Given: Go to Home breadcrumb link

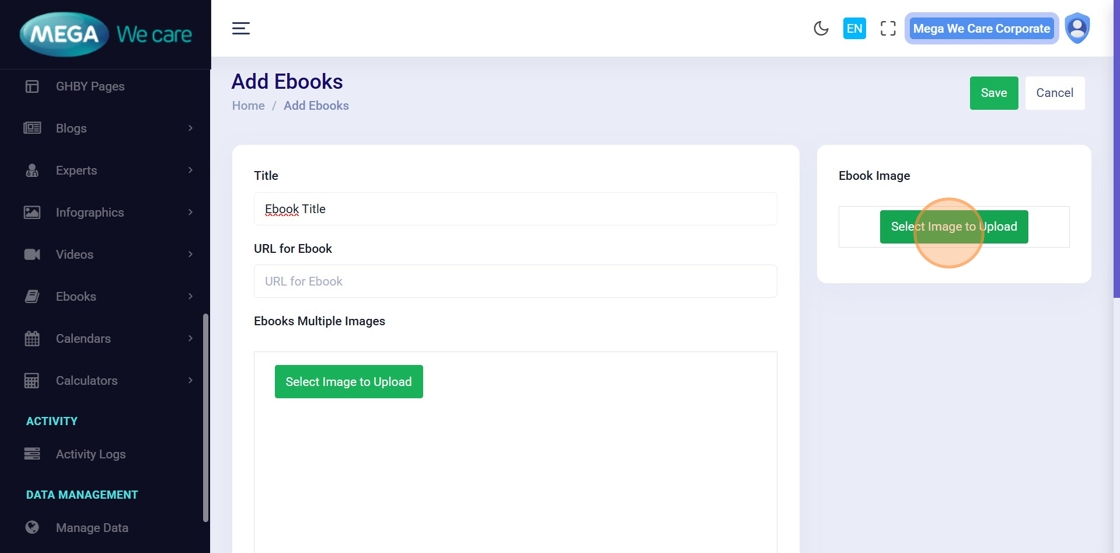Looking at the screenshot, I should 248,106.
